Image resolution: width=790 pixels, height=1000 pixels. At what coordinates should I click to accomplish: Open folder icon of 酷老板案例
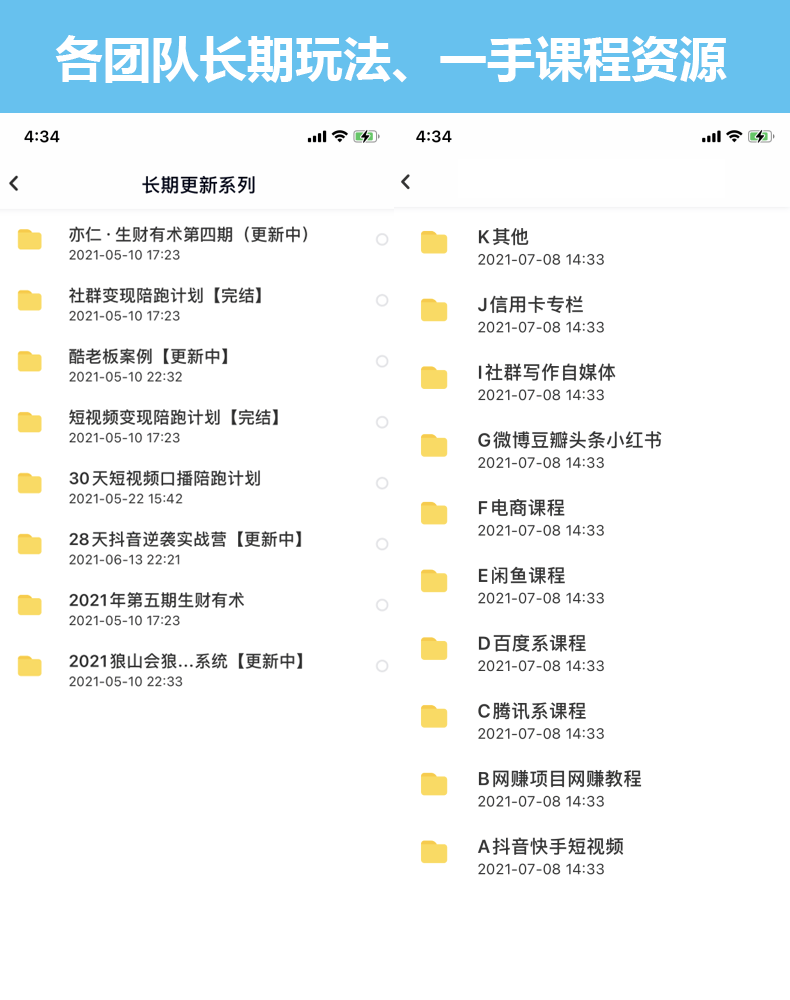point(29,362)
